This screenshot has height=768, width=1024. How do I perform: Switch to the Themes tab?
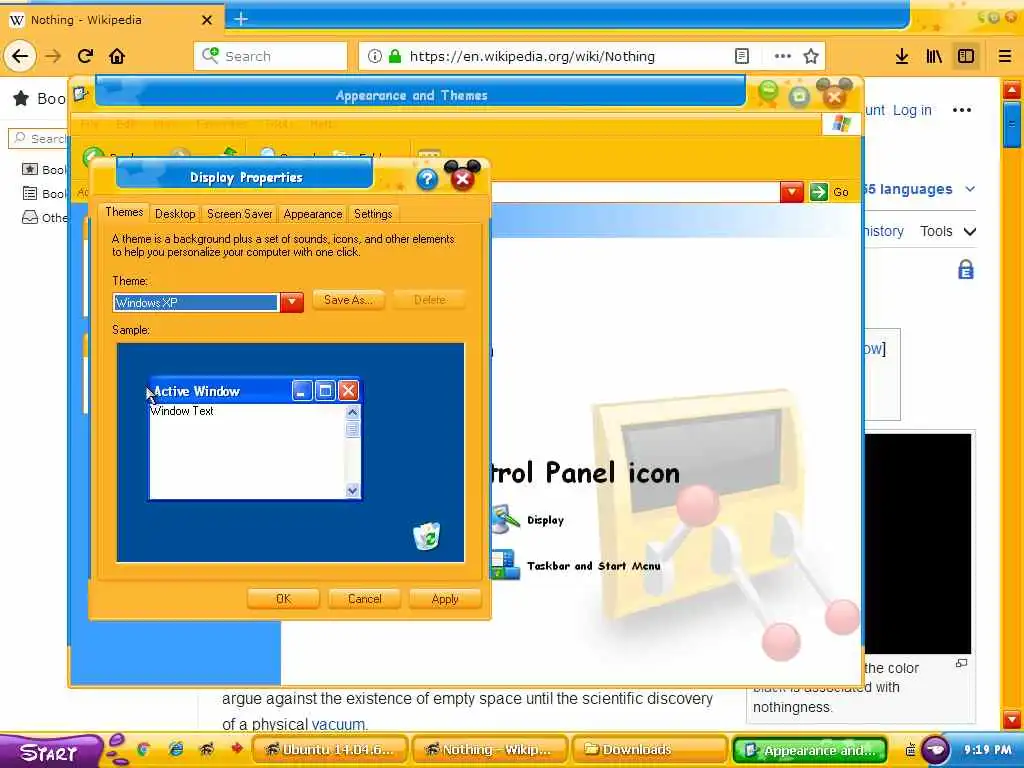[x=124, y=212]
